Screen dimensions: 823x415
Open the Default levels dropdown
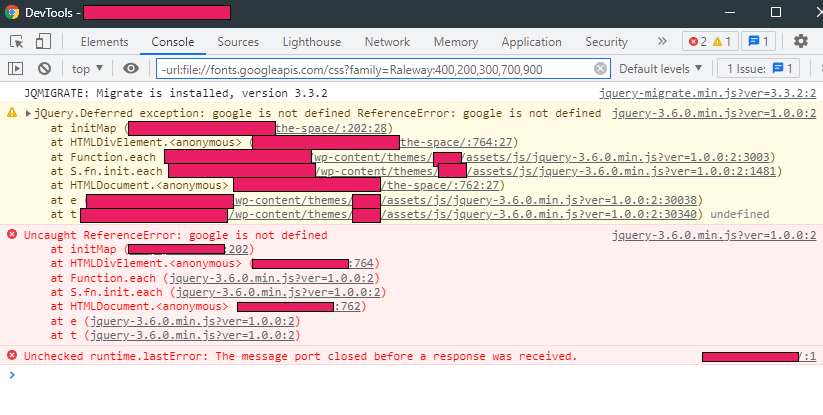point(660,69)
